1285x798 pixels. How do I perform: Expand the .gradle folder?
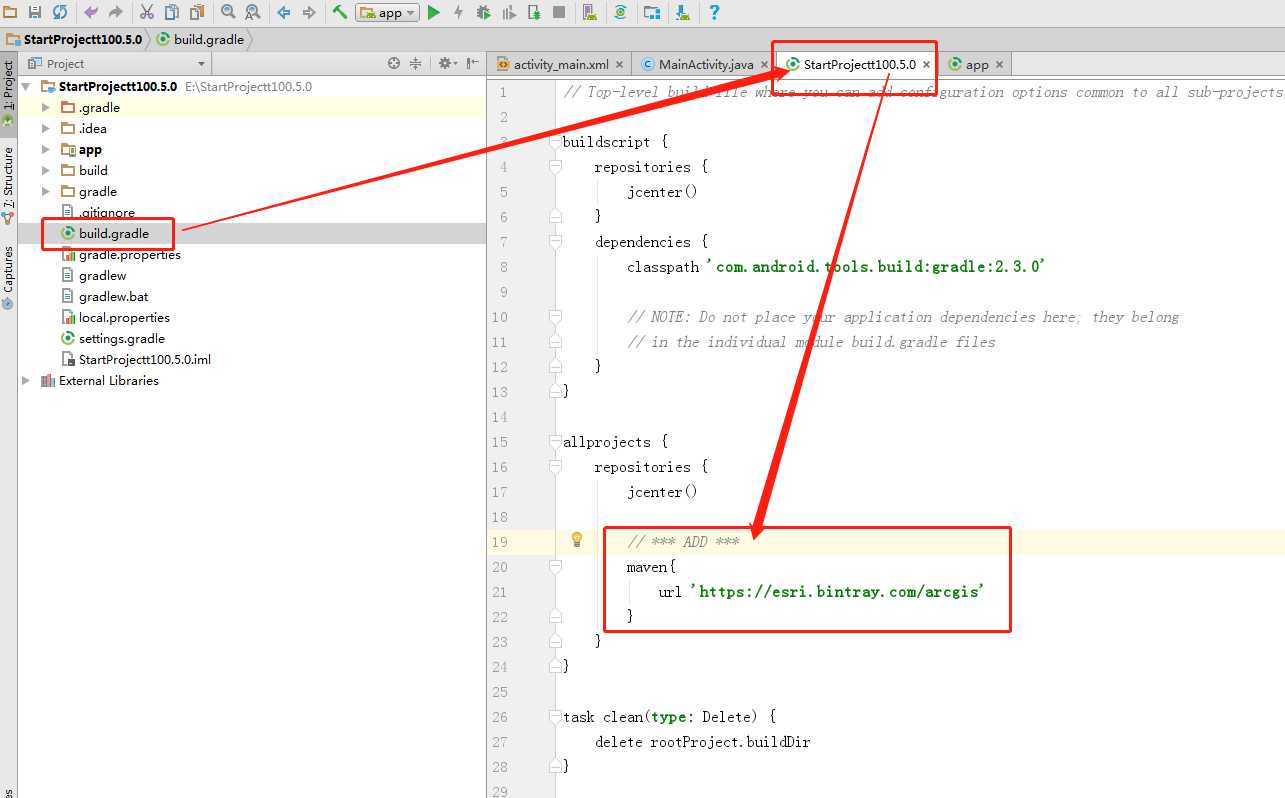pos(45,107)
